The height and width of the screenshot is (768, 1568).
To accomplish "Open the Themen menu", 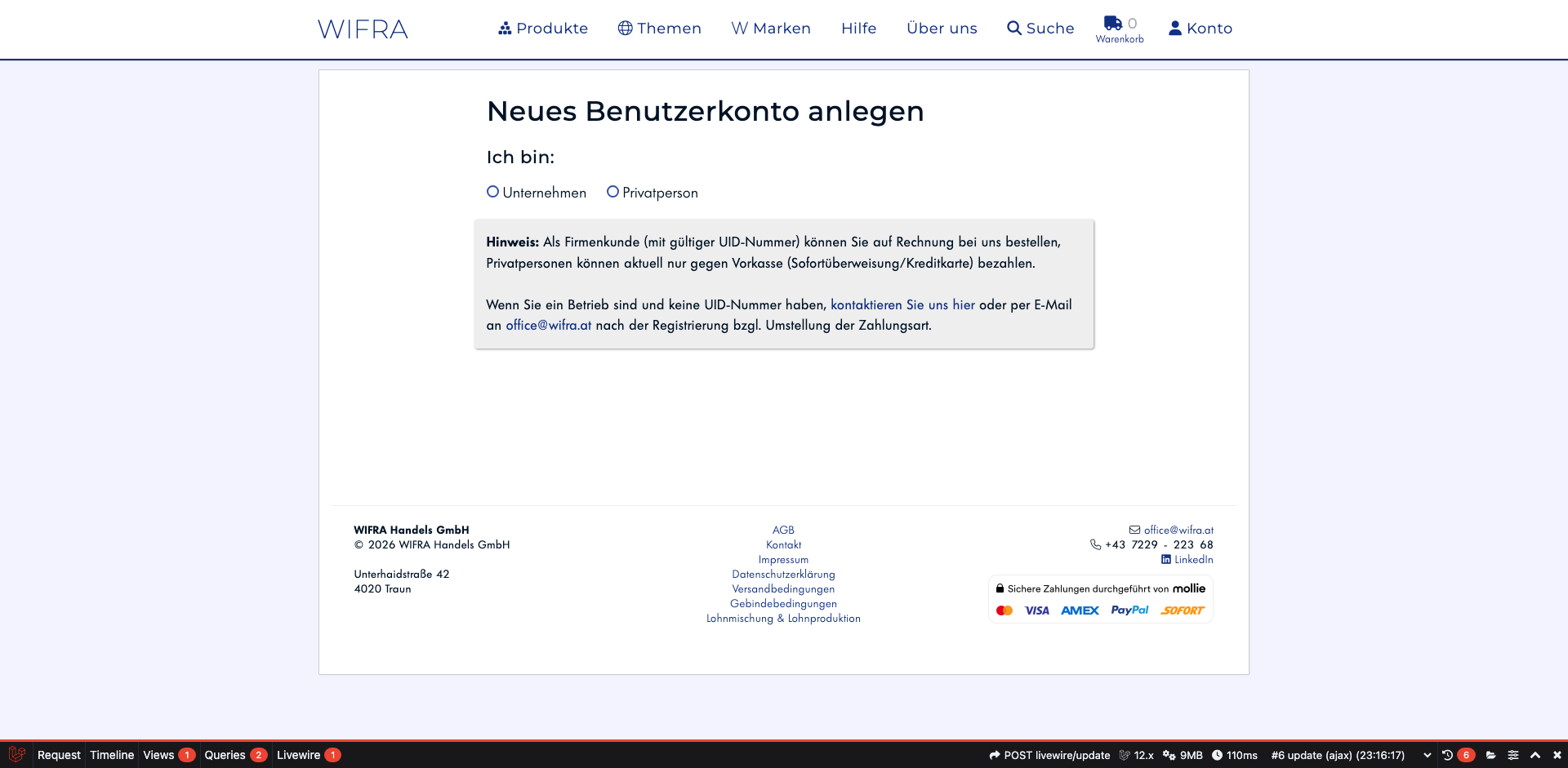I will click(x=659, y=28).
